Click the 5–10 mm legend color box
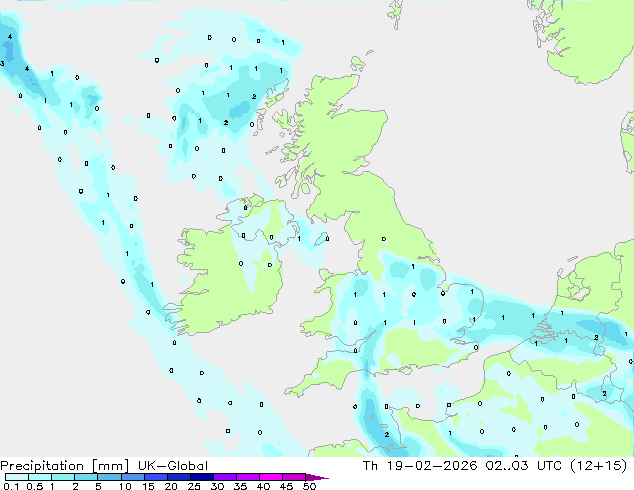 point(109,477)
